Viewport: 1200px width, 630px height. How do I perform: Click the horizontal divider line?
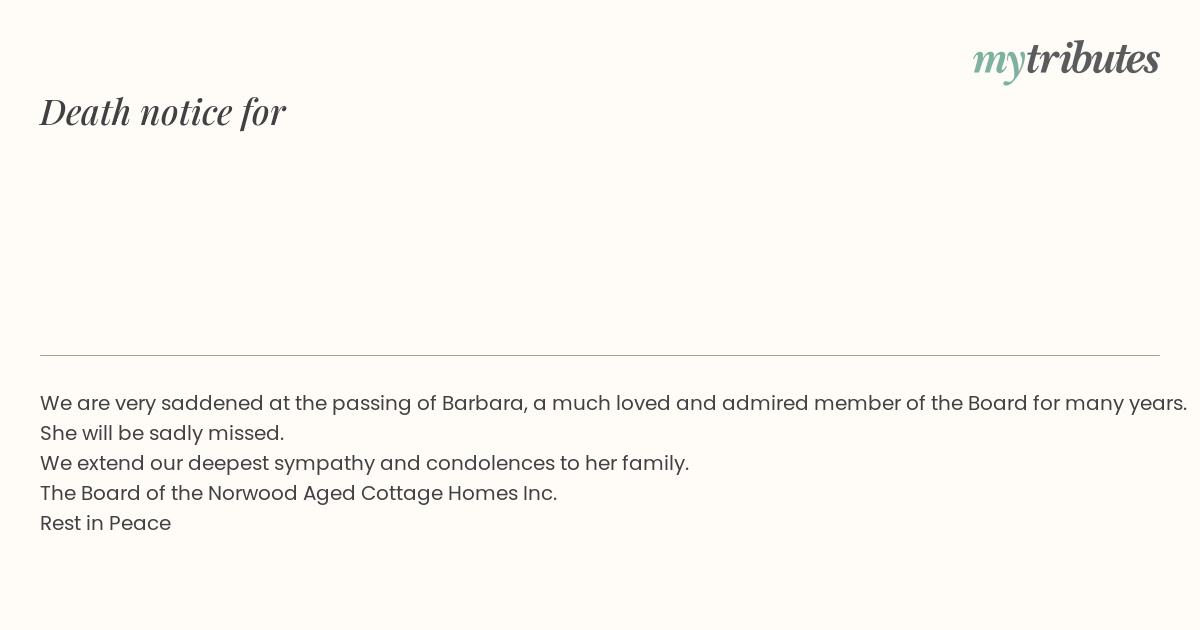click(x=600, y=355)
